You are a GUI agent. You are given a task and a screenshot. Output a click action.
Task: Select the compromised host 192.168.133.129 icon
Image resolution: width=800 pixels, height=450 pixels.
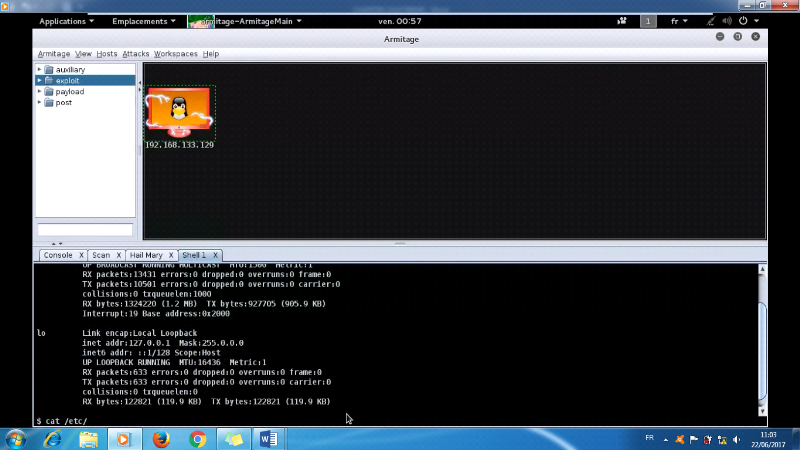click(x=179, y=112)
